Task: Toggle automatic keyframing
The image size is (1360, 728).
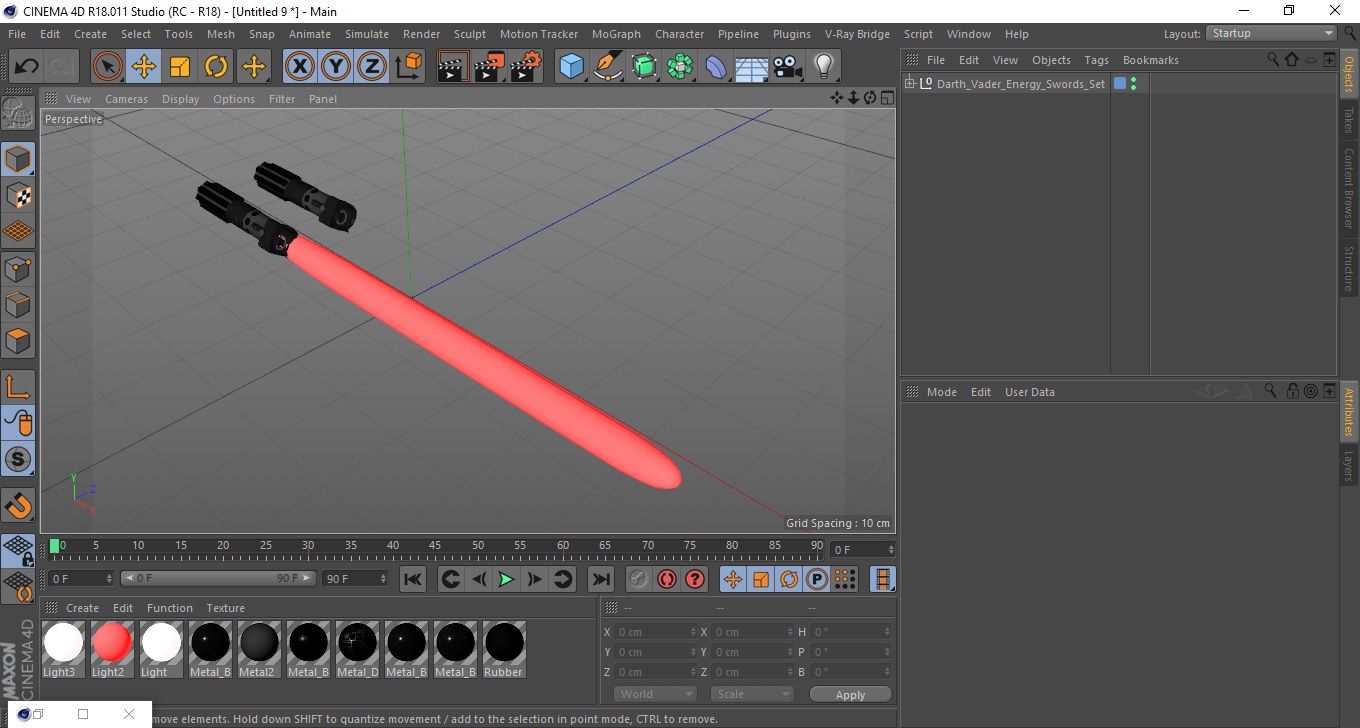Action: tap(667, 579)
